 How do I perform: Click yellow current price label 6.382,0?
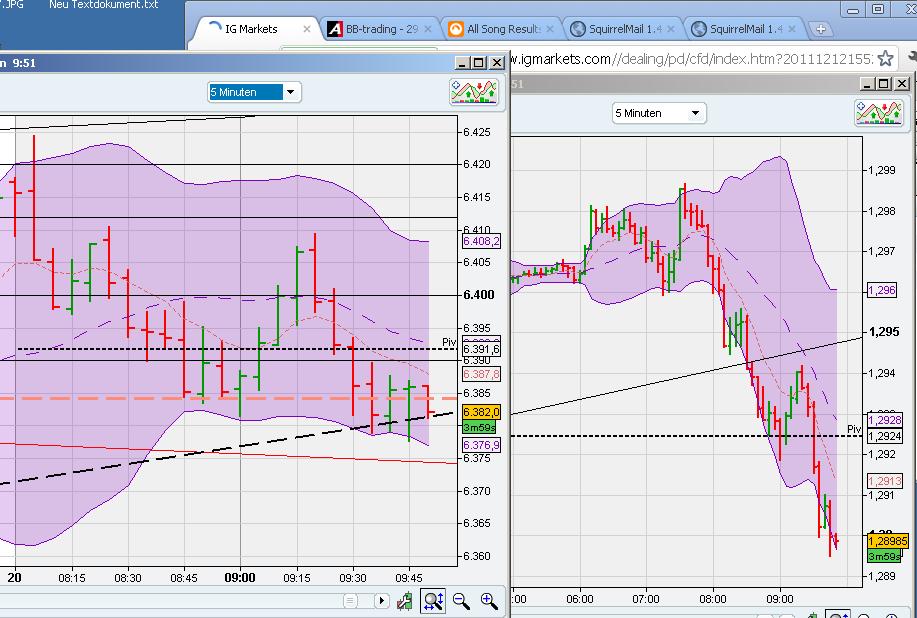click(481, 412)
